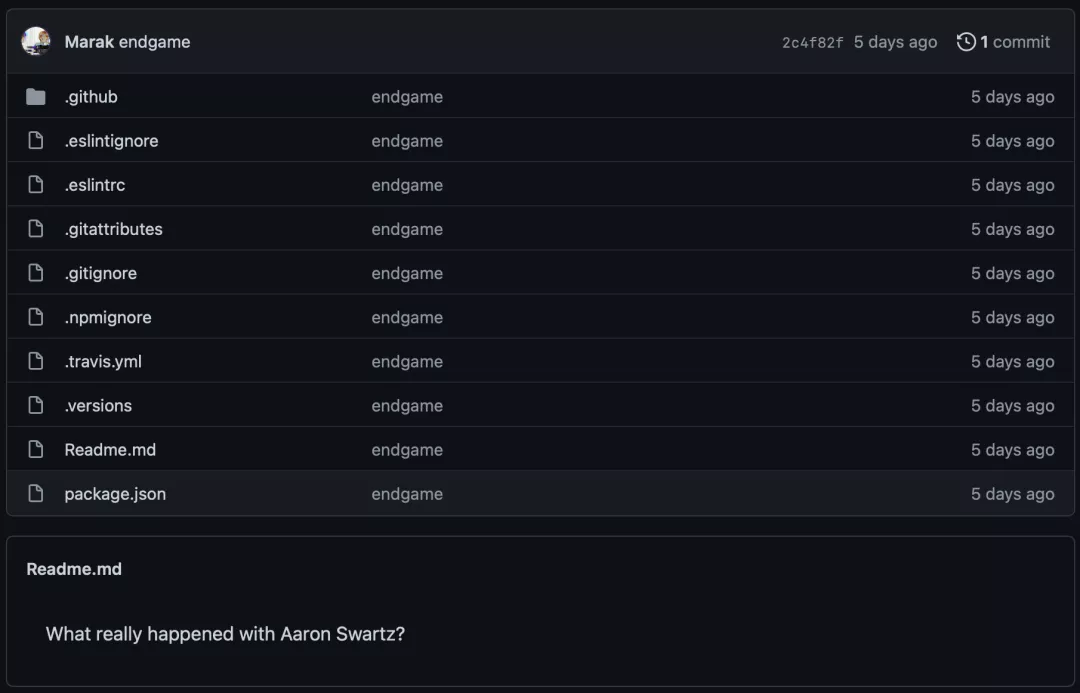Click the .github folder icon
The image size is (1080, 693).
pyautogui.click(x=36, y=97)
